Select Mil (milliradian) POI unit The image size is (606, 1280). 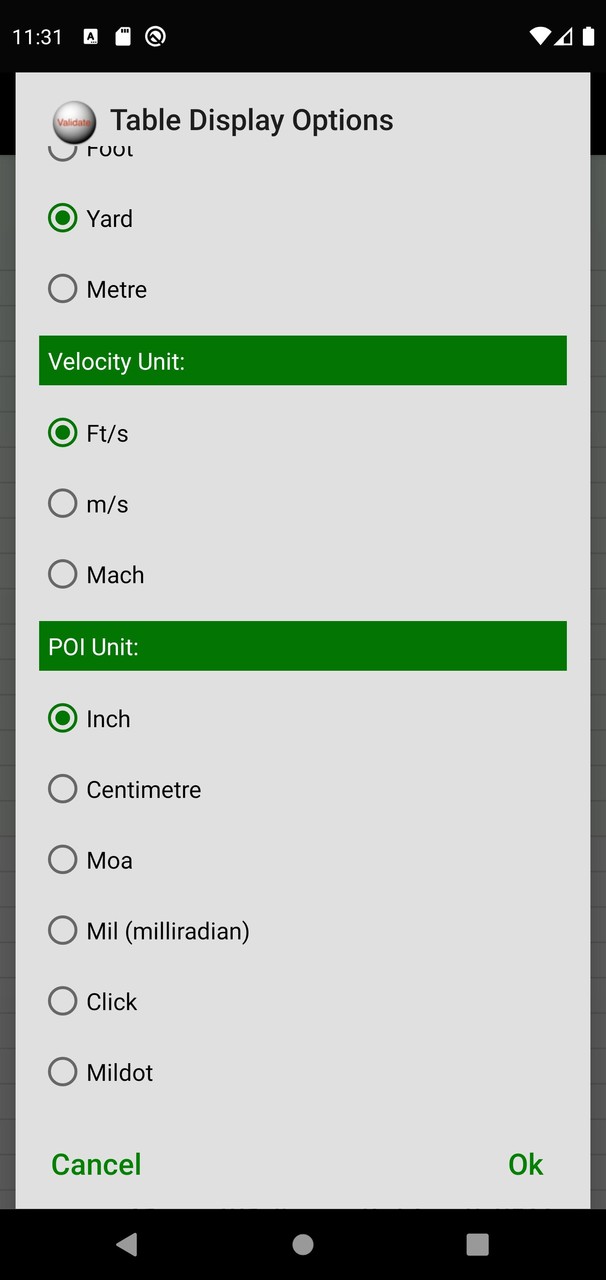(x=62, y=930)
